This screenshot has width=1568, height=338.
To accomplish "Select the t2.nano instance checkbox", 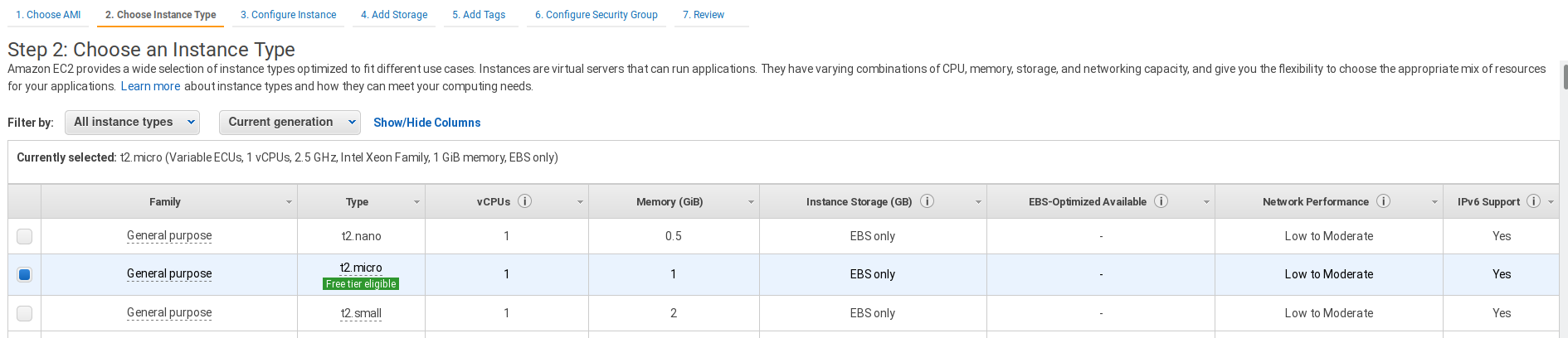I will tap(25, 236).
